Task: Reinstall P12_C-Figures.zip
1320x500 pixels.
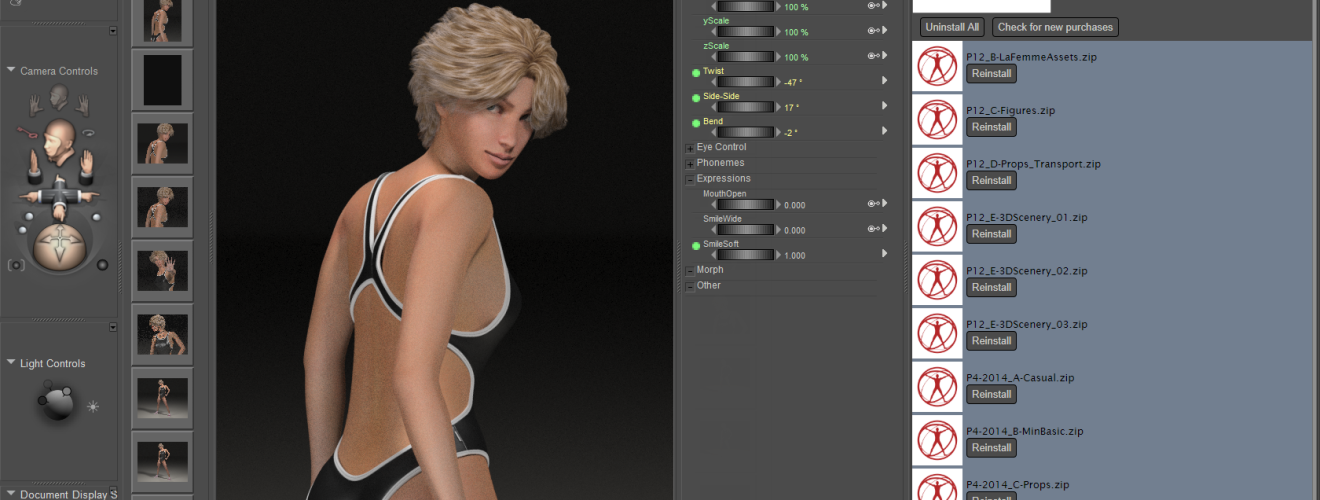Action: point(991,127)
